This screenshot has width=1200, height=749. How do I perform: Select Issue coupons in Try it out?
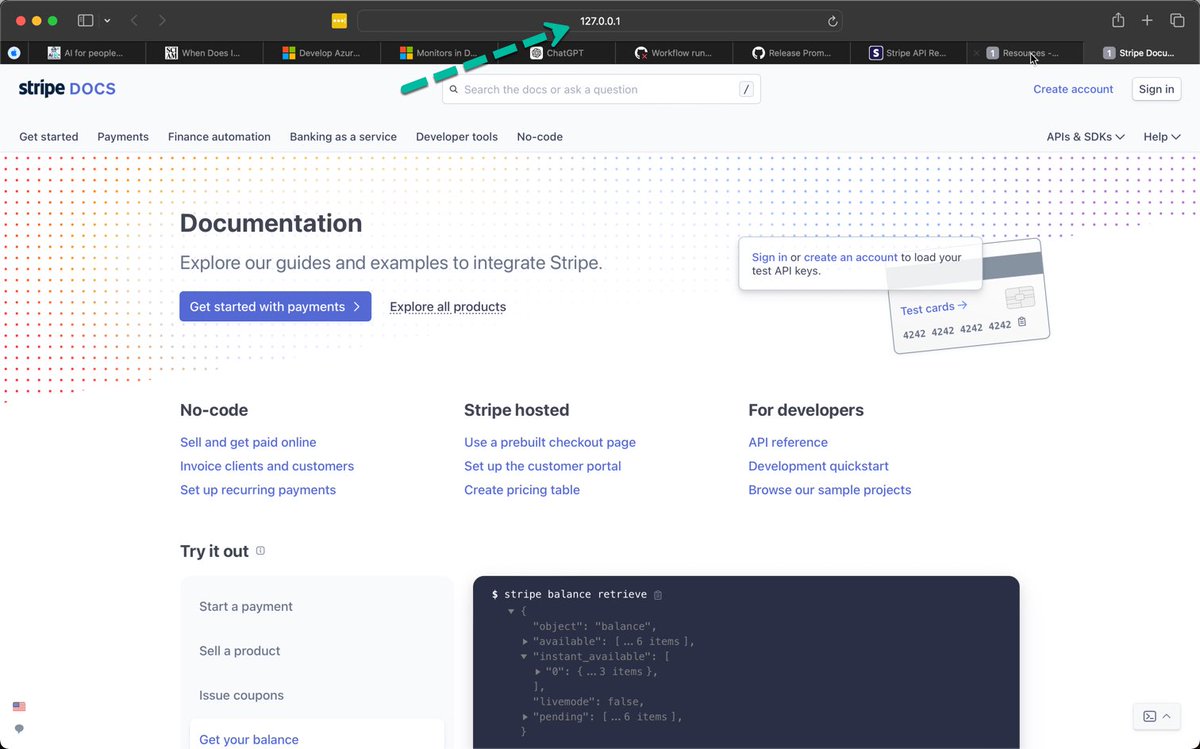(241, 695)
